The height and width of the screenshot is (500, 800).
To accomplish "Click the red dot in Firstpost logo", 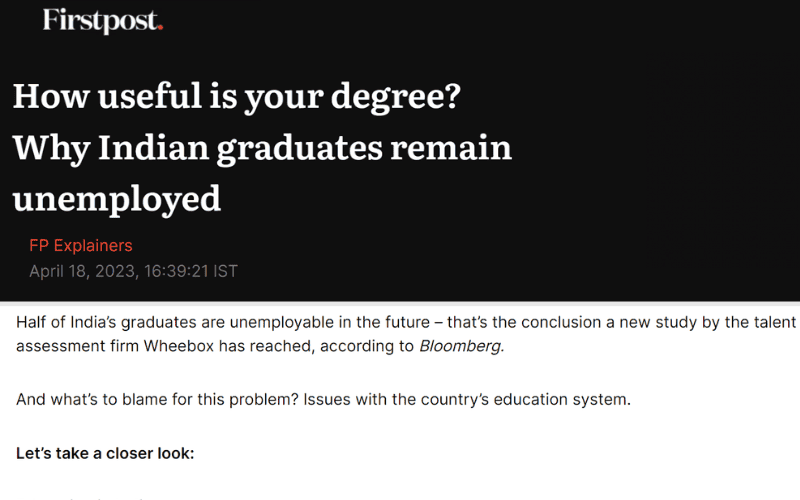I will click(x=160, y=28).
